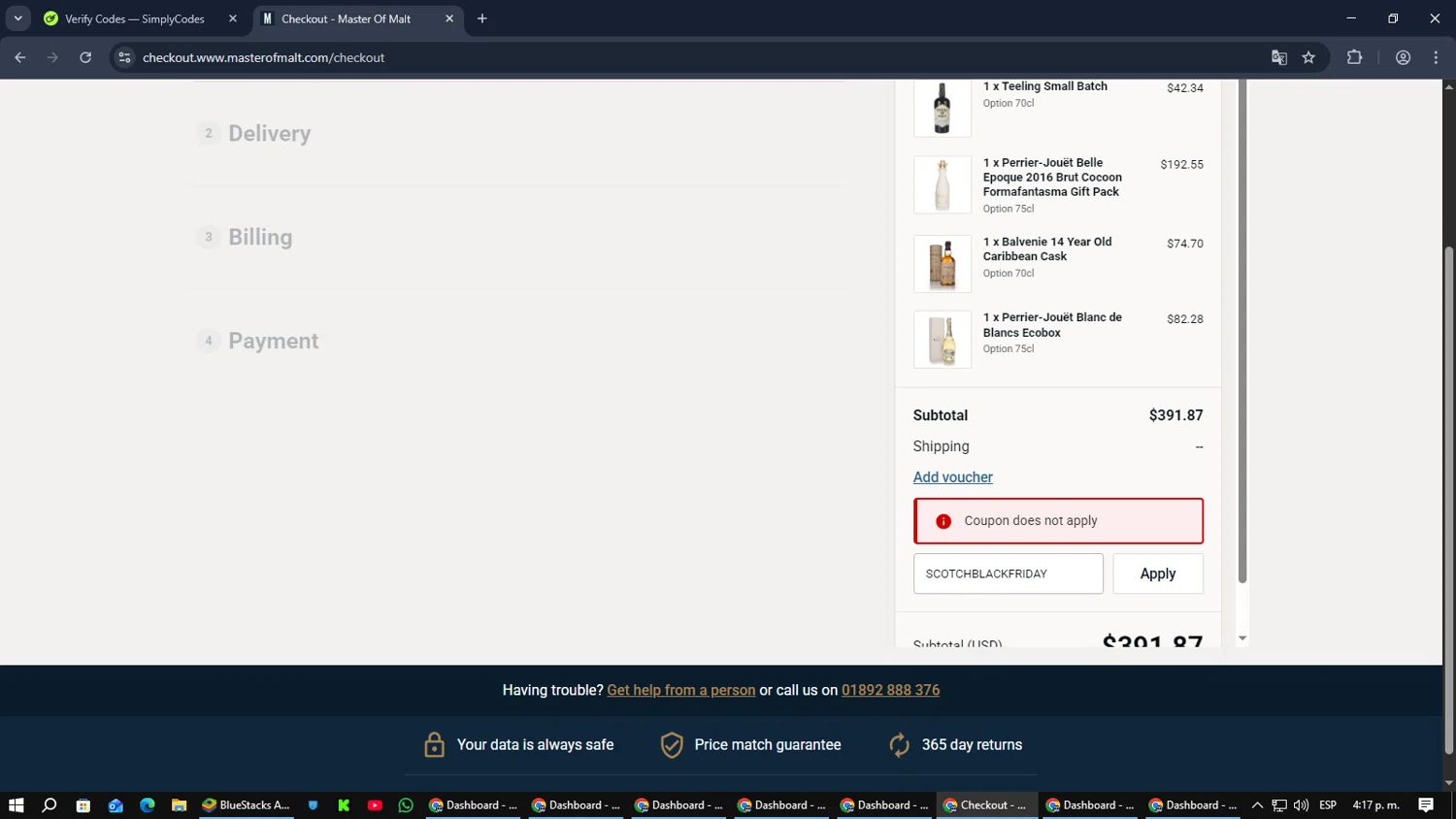
Task: Open the Payment checkout step
Action: coord(273,342)
